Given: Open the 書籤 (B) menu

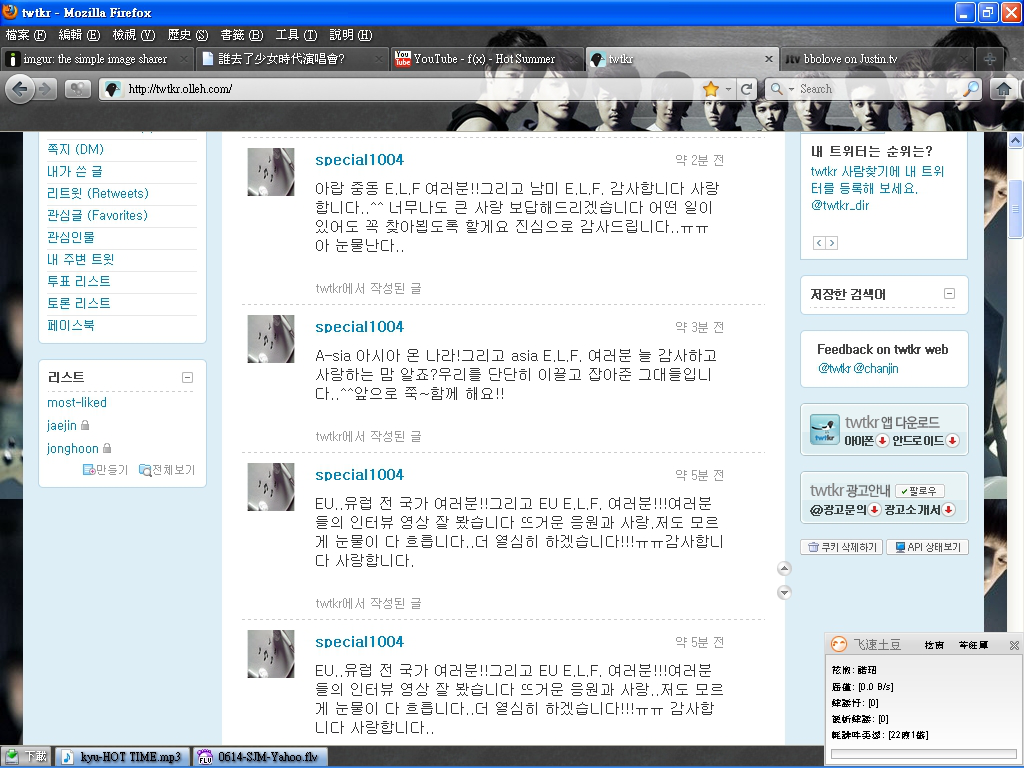Looking at the screenshot, I should [x=242, y=35].
